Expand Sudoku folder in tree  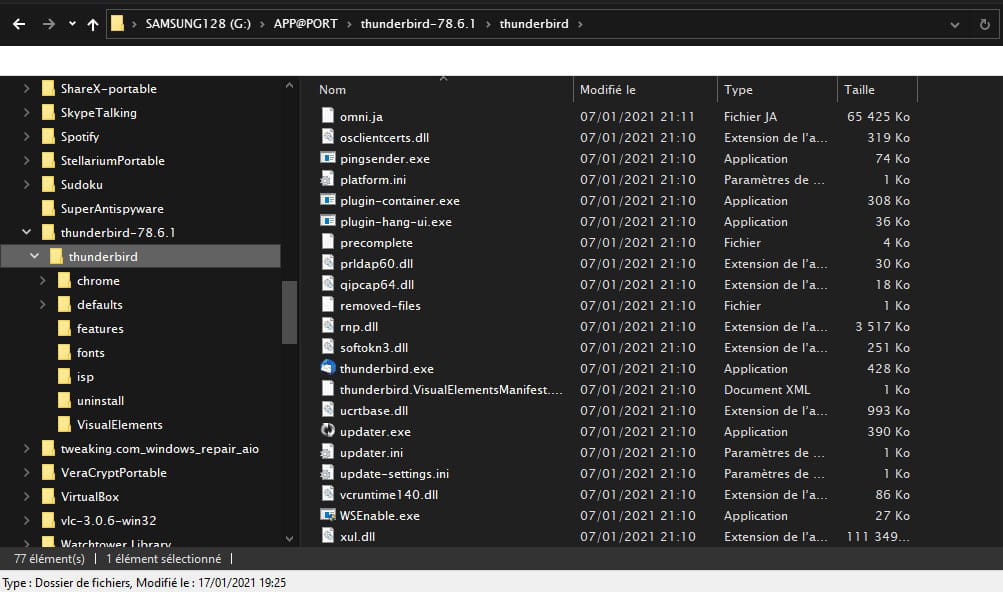(x=26, y=184)
